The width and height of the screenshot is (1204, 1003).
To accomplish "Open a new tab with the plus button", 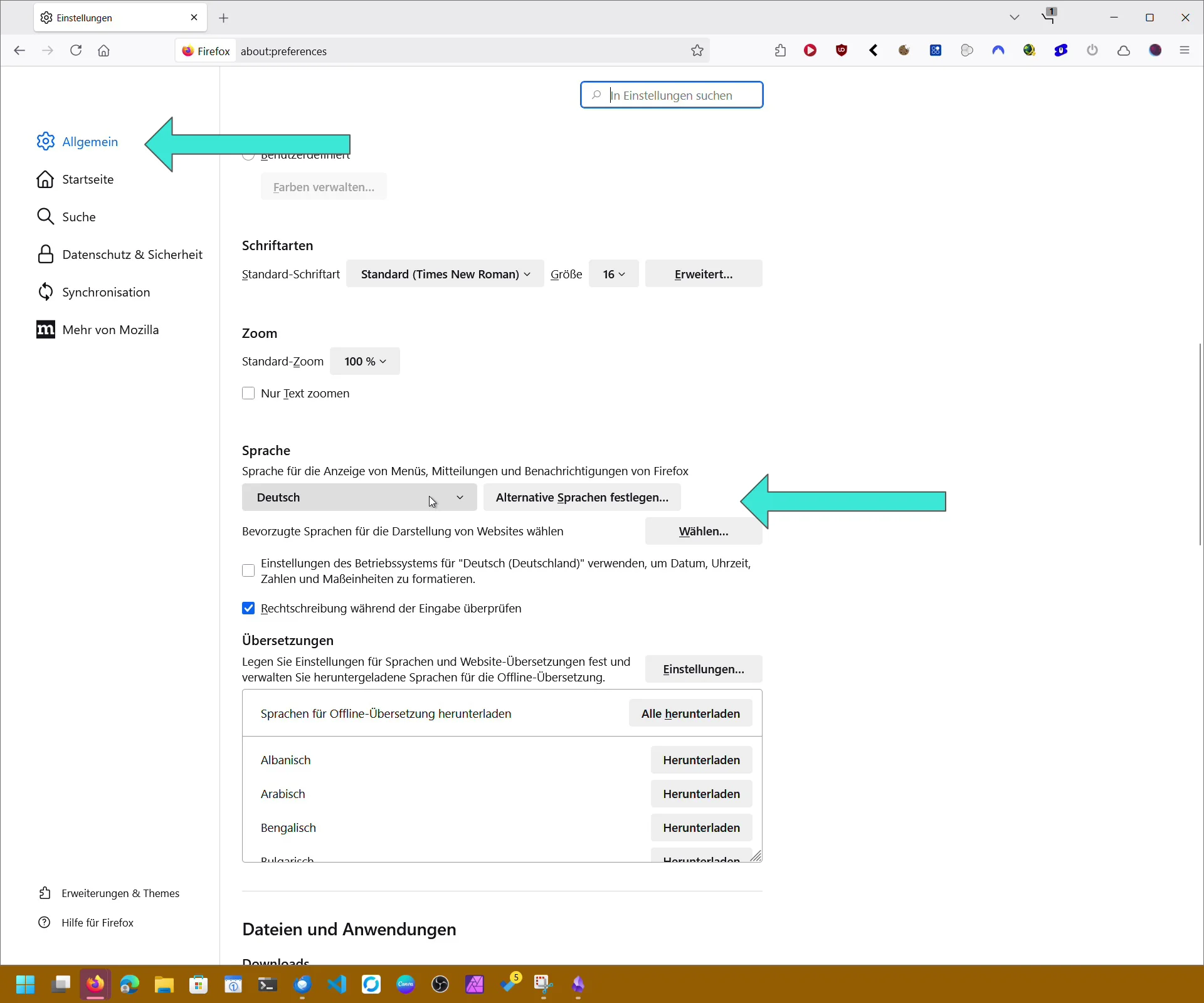I will click(224, 18).
